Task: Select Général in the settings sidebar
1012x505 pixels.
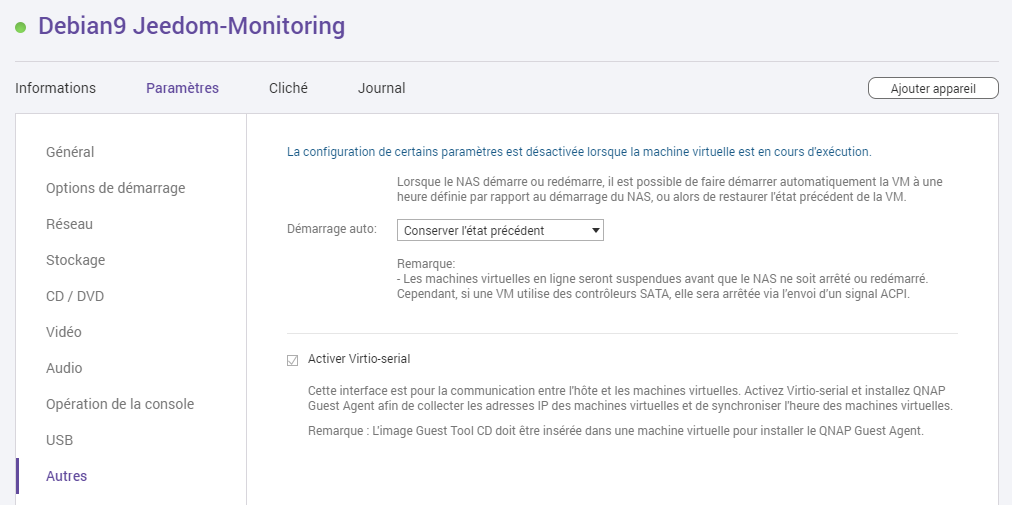Action: tap(70, 152)
